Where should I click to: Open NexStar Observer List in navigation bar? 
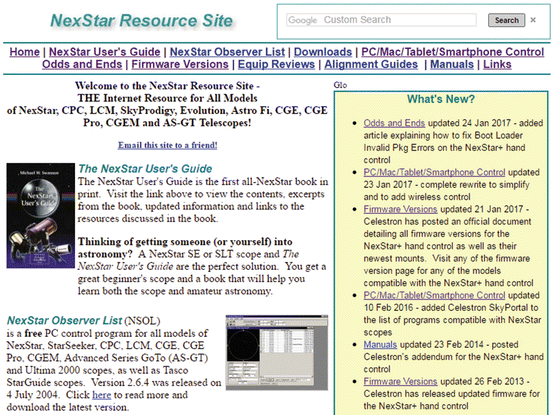227,52
